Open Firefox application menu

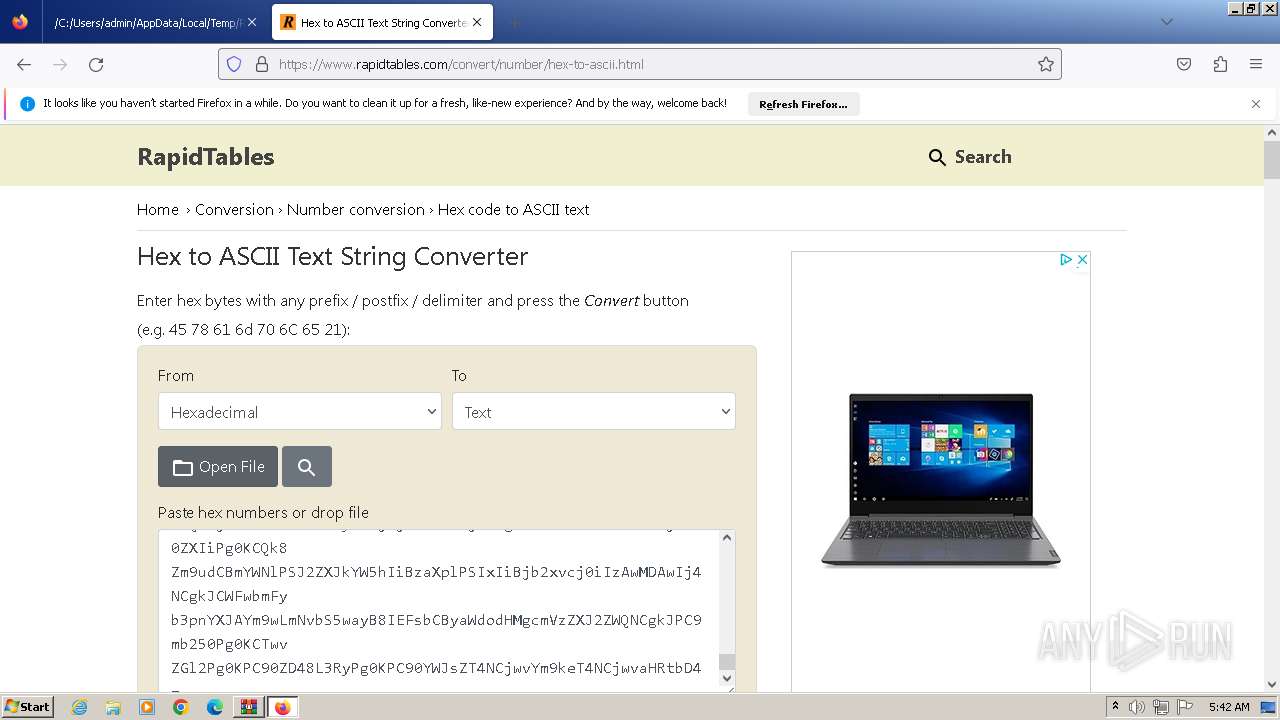click(1256, 64)
